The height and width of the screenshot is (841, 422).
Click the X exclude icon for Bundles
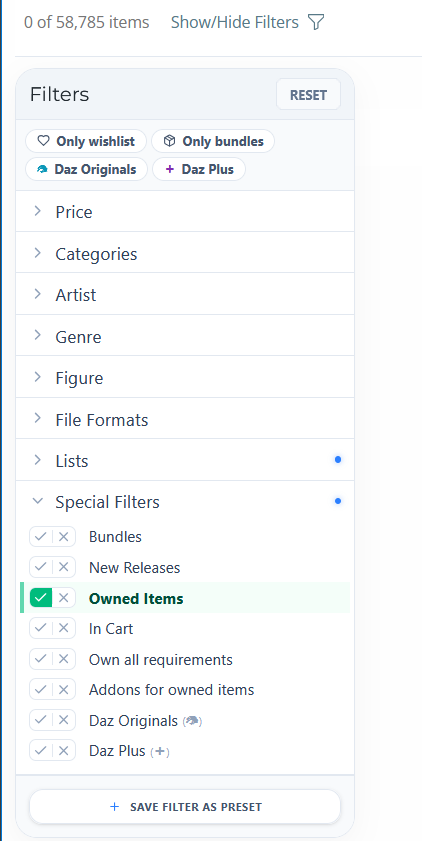64,537
